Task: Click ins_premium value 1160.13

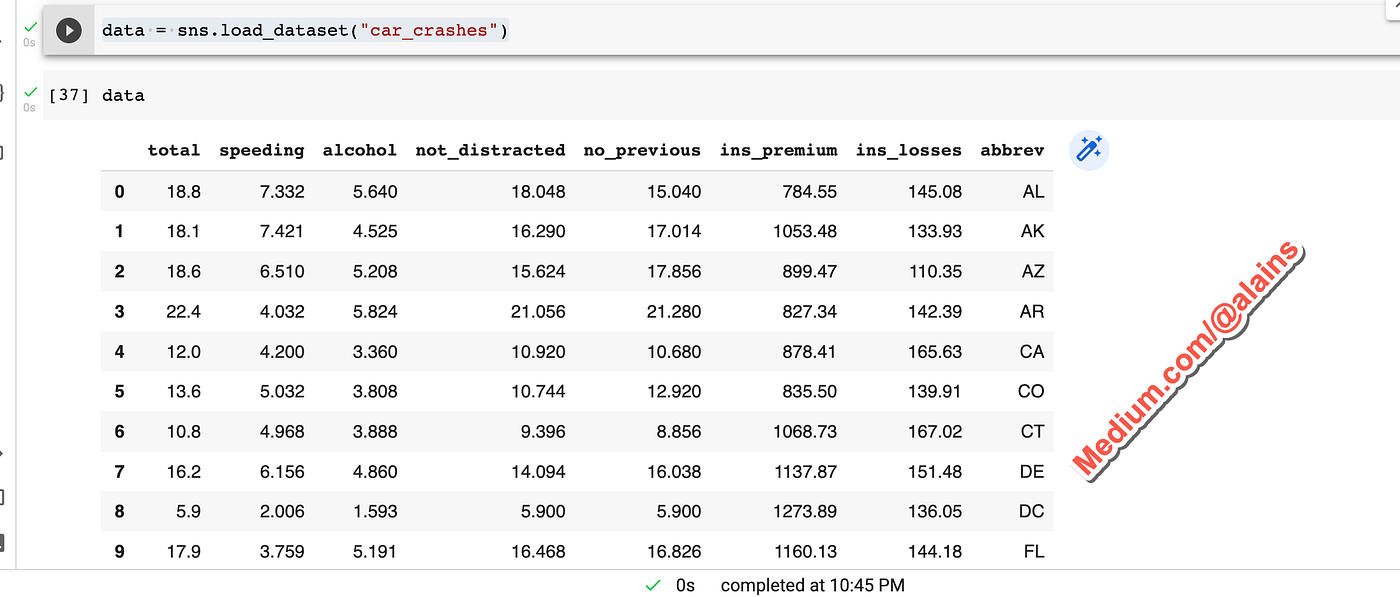Action: point(806,551)
